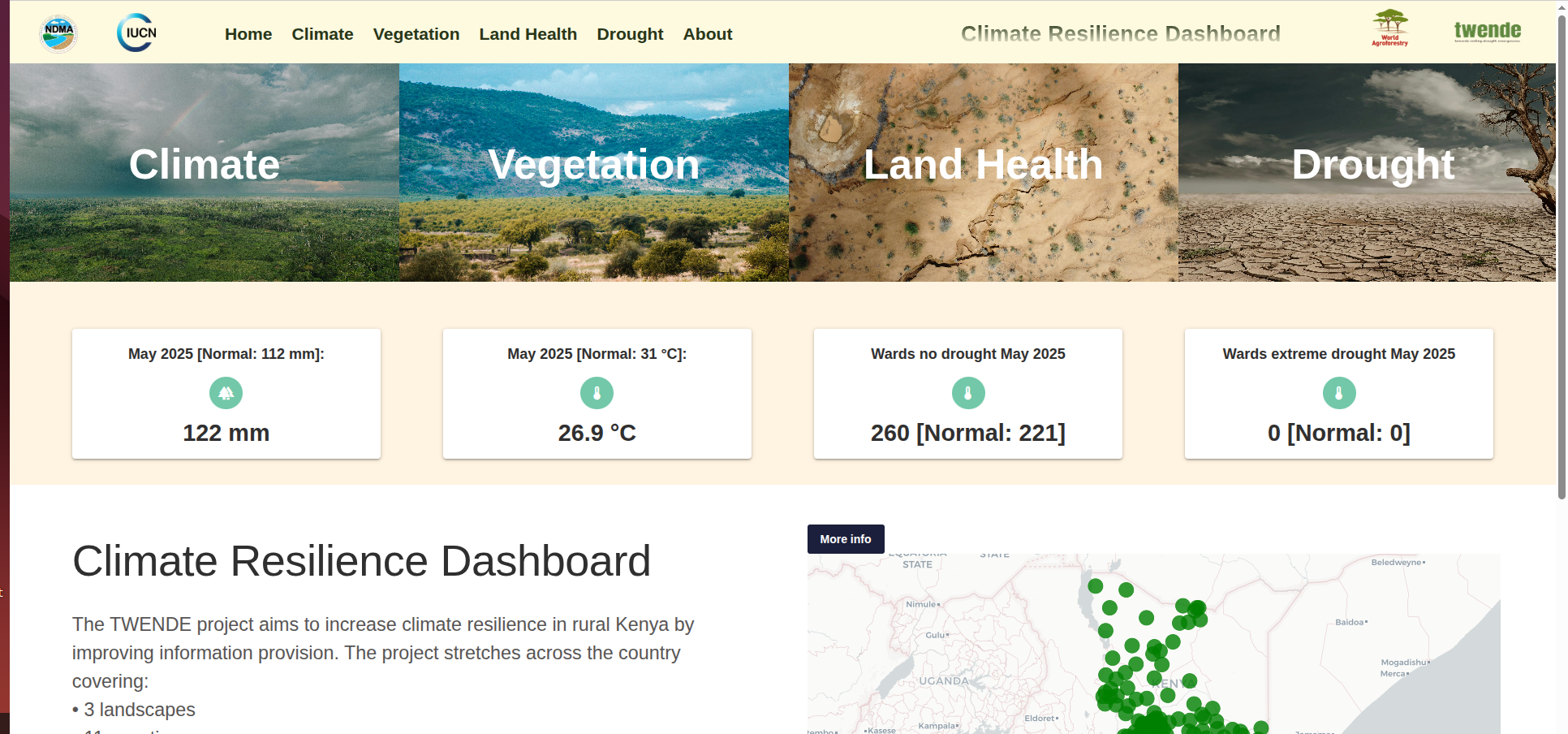Select the 0 [Normal: 0] value
Viewport: 1568px width, 734px height.
(1339, 433)
